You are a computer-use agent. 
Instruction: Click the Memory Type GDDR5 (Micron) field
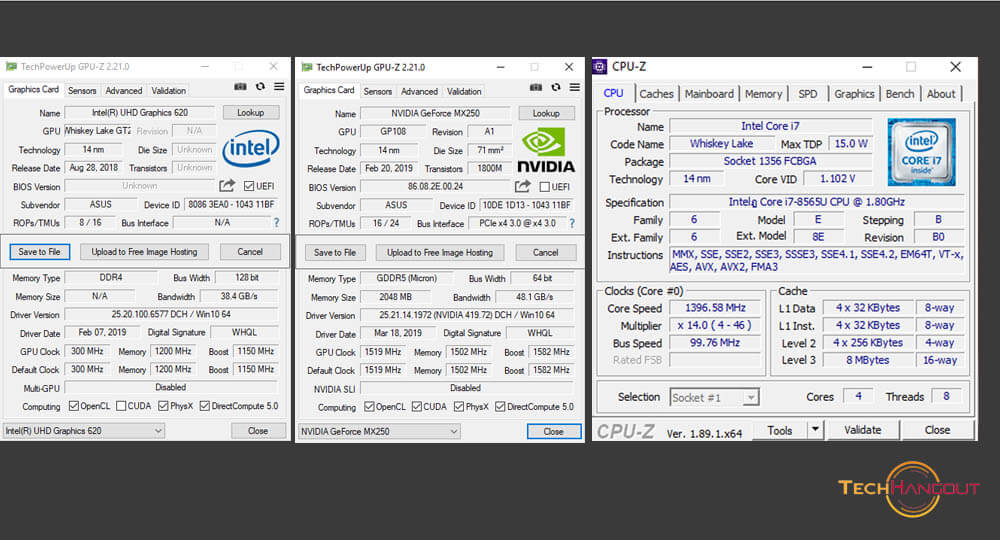406,279
